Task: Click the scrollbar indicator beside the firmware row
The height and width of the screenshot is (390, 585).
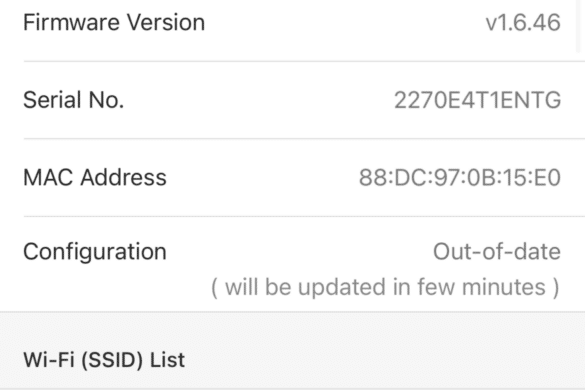Action: (x=580, y=26)
